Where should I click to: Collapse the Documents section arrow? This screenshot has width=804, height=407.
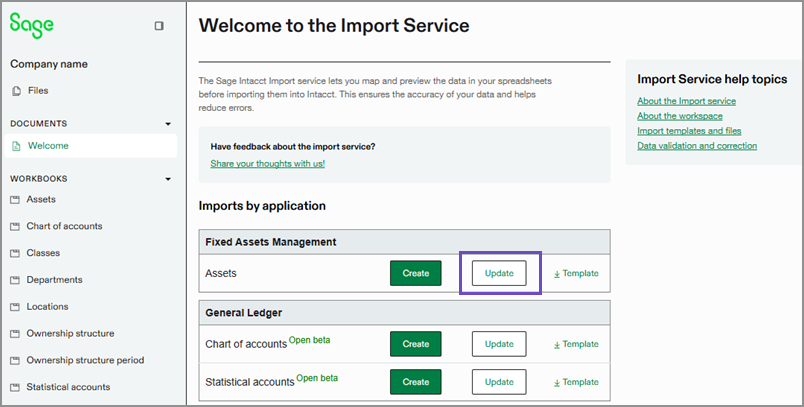pyautogui.click(x=168, y=124)
